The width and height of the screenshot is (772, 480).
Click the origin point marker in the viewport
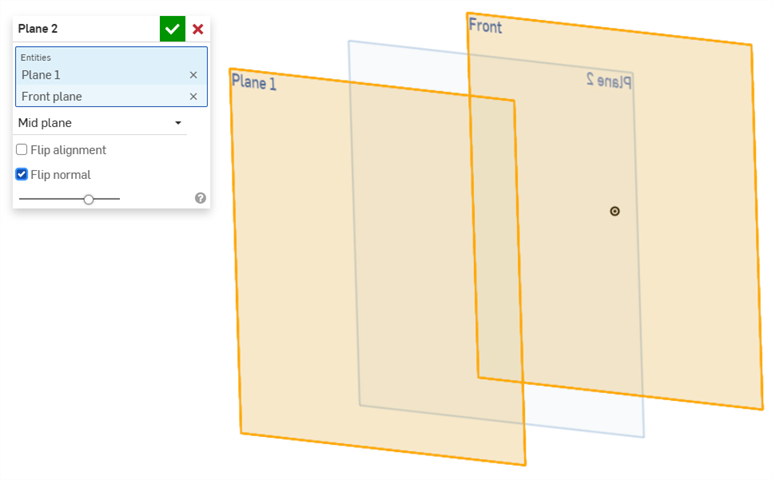(615, 211)
